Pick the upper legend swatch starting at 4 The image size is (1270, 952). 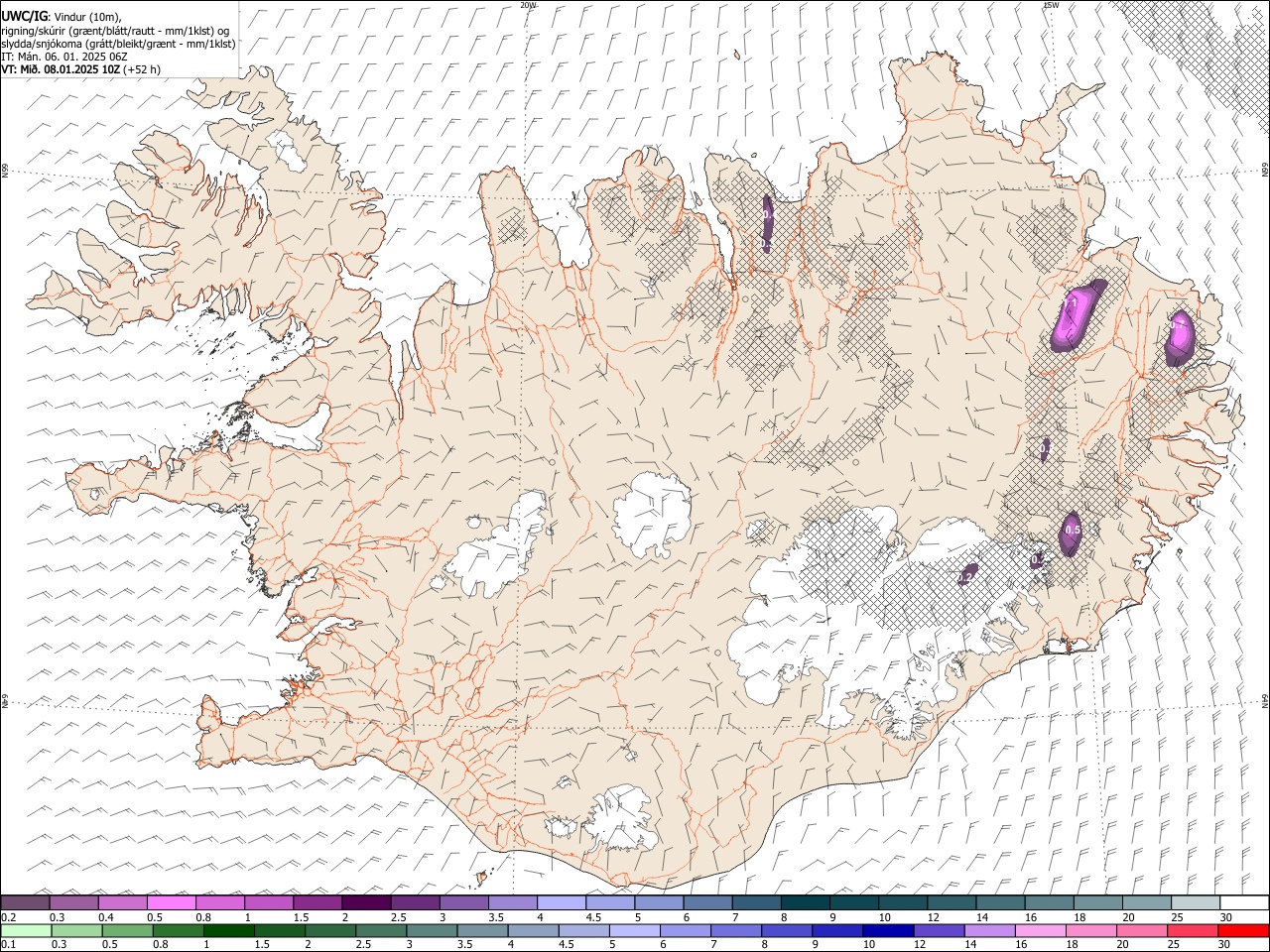[x=562, y=902]
